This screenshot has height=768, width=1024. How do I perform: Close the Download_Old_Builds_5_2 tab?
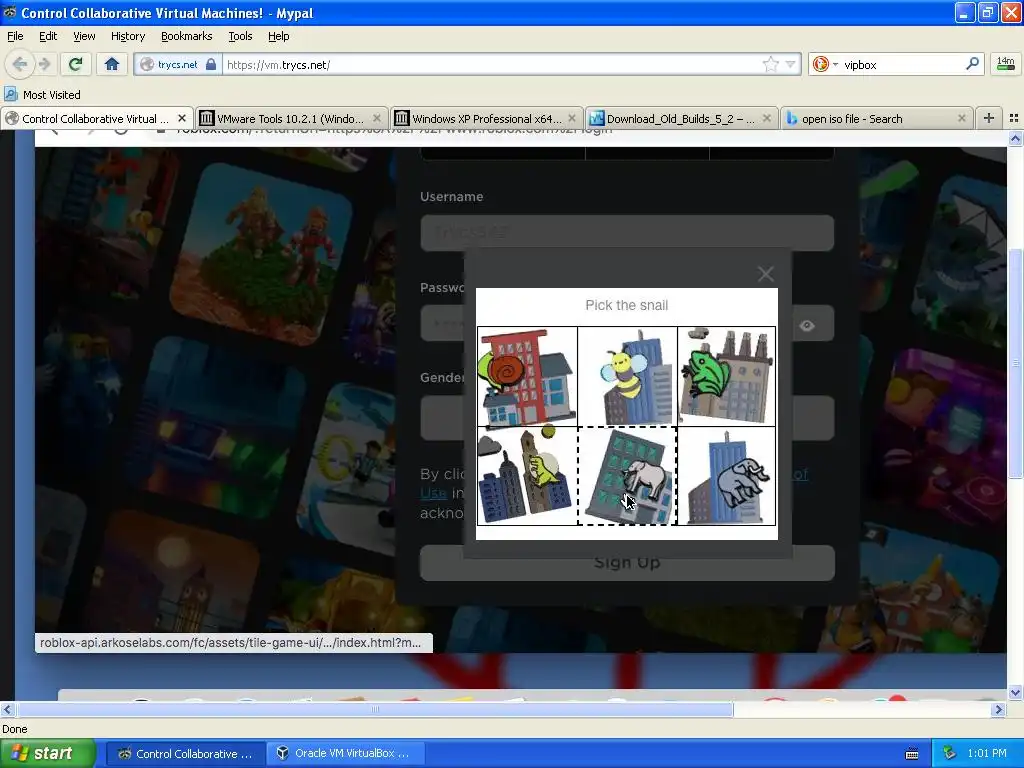click(x=767, y=118)
